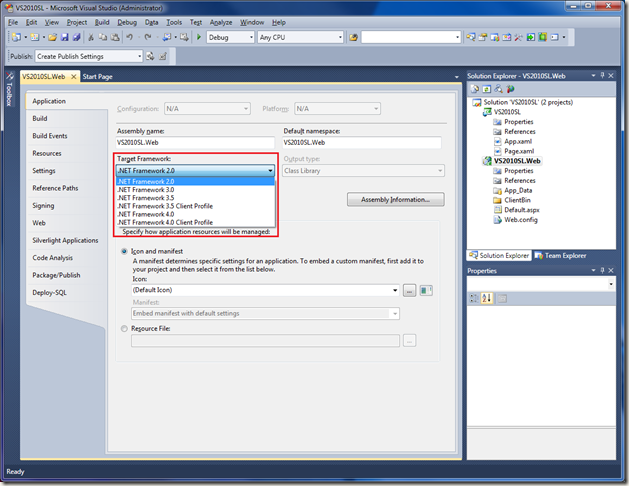Select the ClientBin folder in Solution Explorer

(x=517, y=200)
